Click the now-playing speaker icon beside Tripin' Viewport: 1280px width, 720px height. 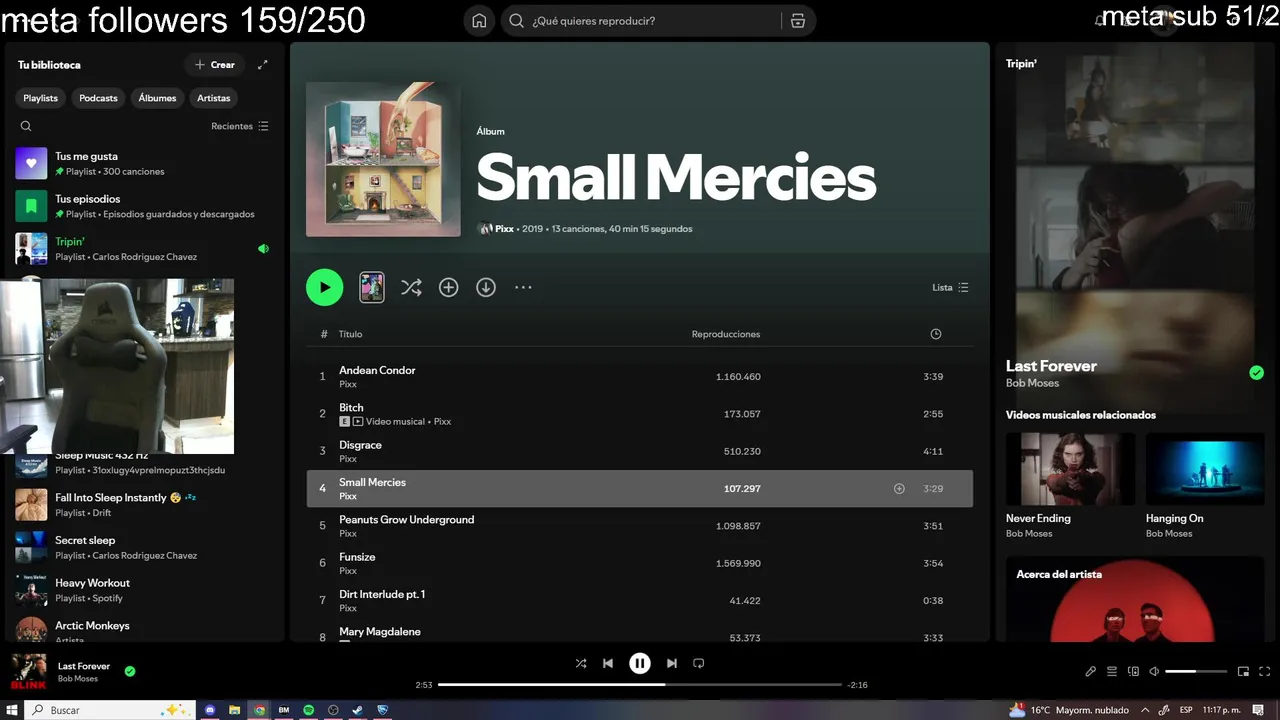tap(263, 249)
